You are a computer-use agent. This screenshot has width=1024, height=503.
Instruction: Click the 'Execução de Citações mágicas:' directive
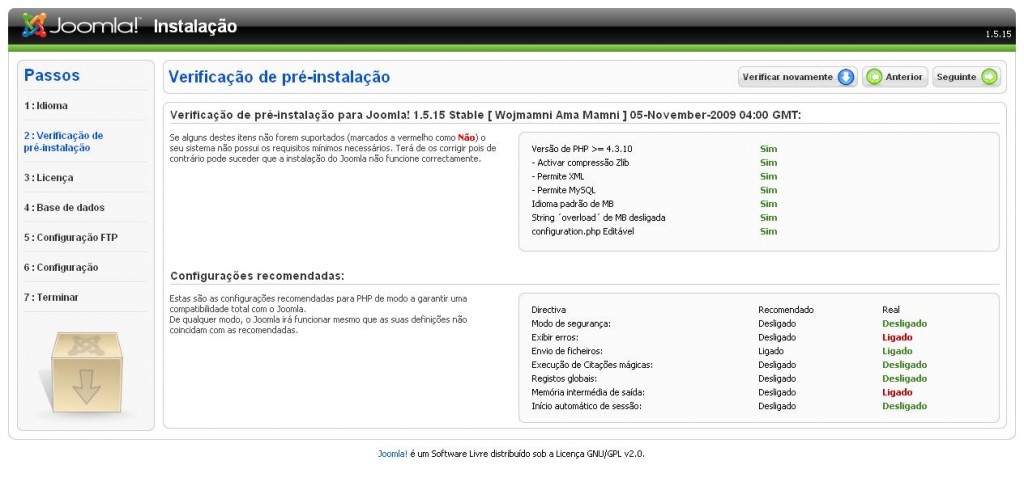point(592,365)
